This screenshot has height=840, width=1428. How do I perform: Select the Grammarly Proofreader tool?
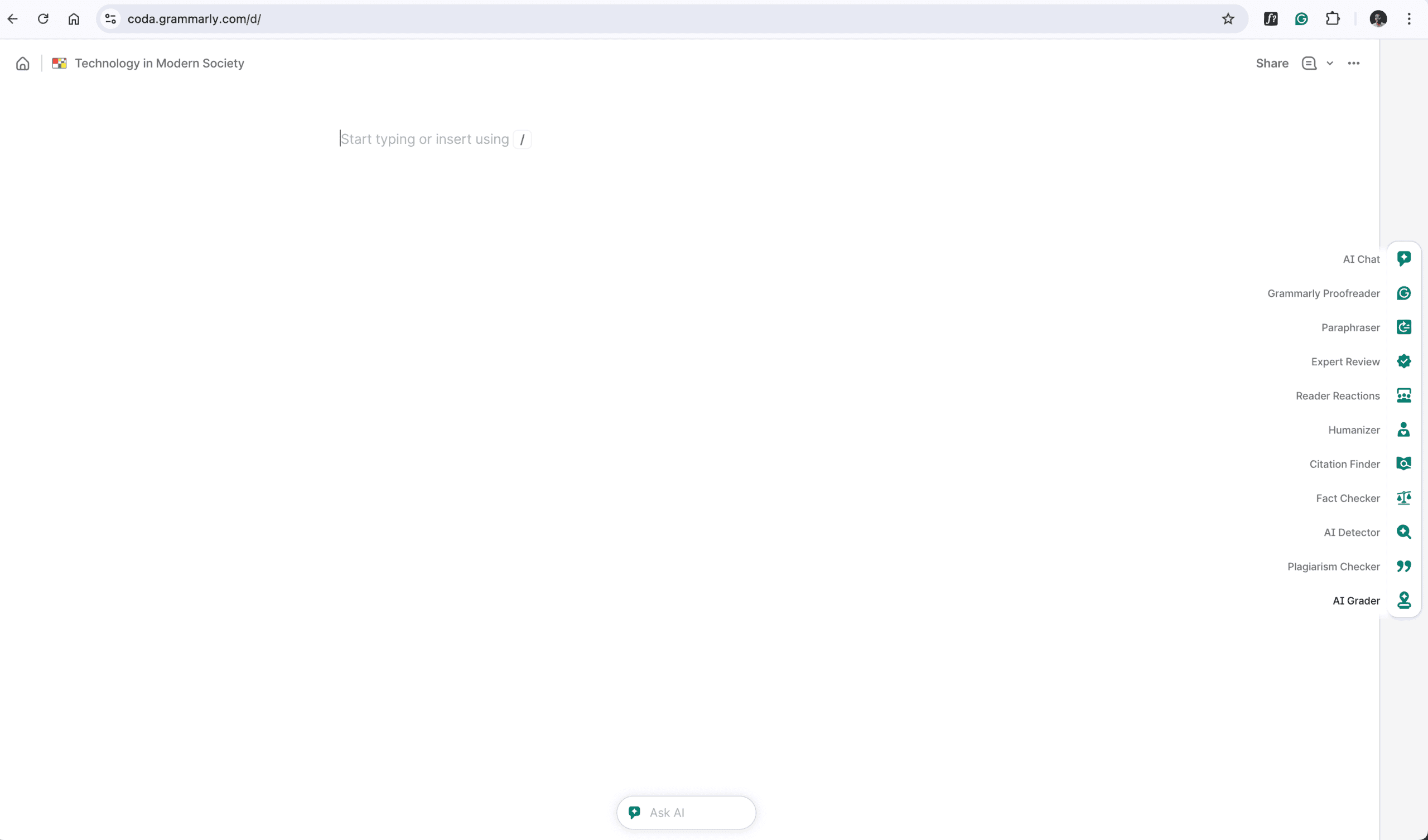(1405, 293)
